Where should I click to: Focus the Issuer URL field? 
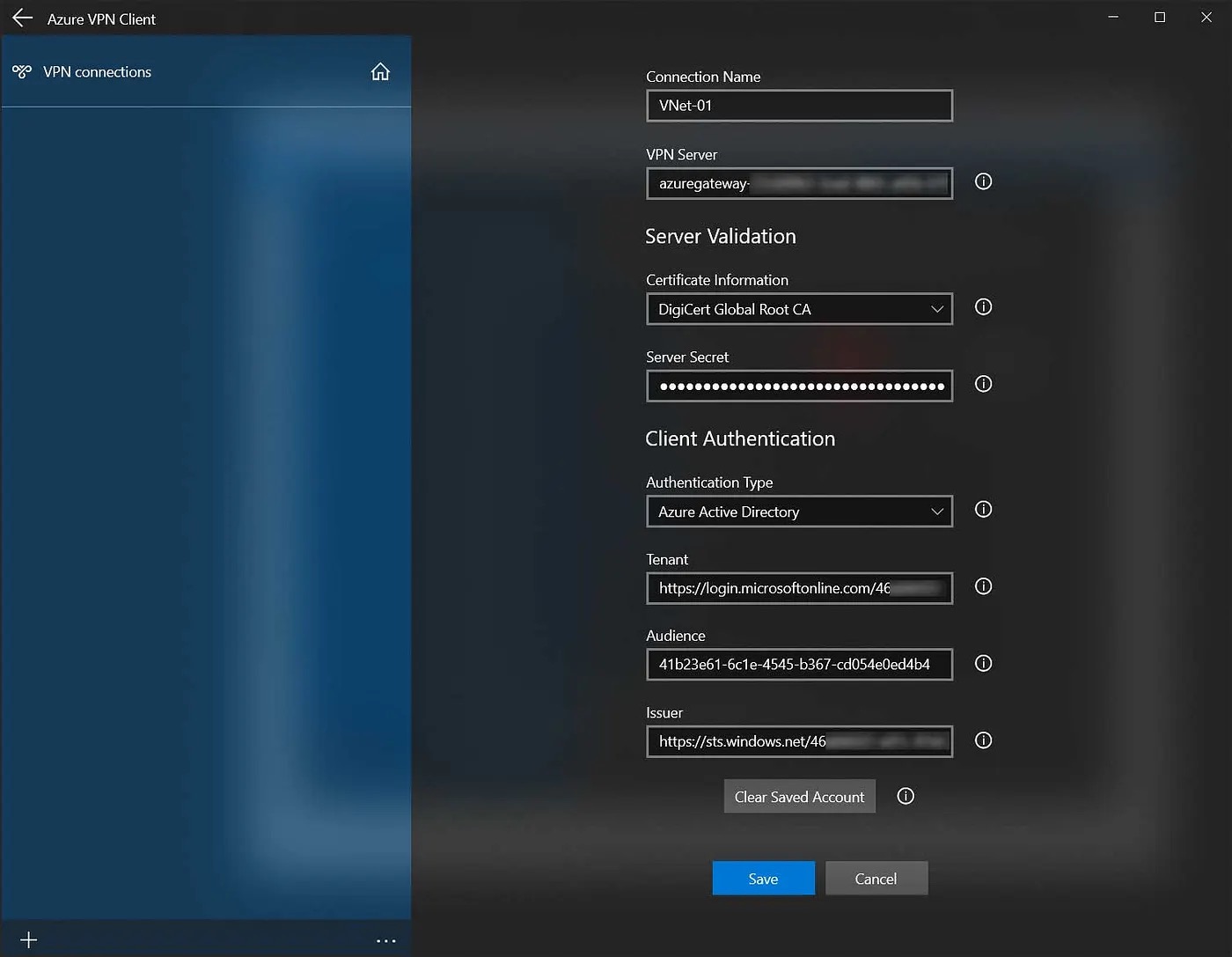799,741
